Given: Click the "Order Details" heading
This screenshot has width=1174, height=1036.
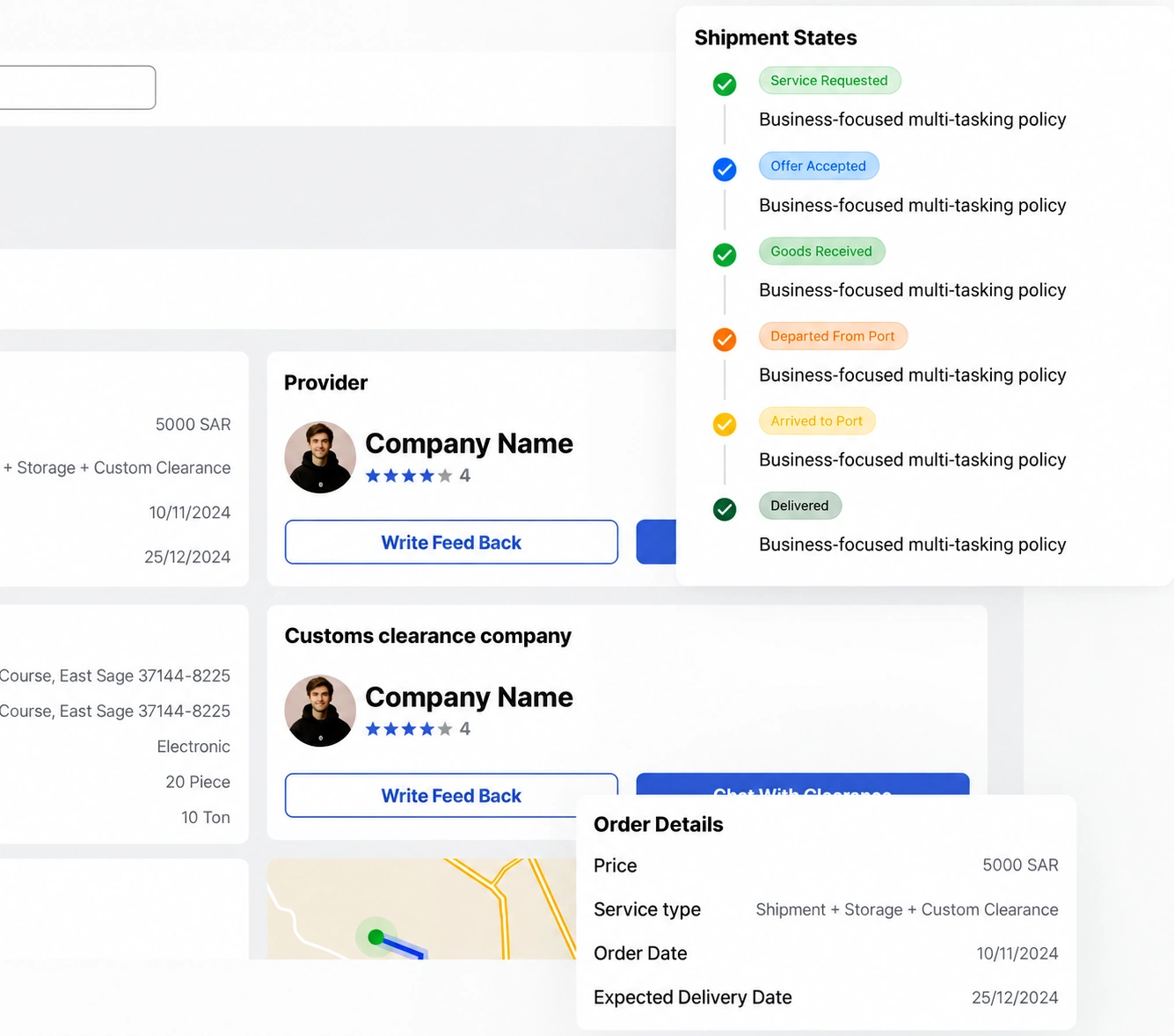Looking at the screenshot, I should 659,825.
